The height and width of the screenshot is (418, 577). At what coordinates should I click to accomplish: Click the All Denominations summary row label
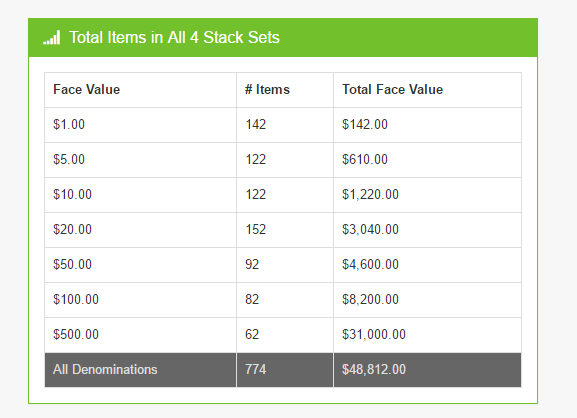(x=140, y=370)
